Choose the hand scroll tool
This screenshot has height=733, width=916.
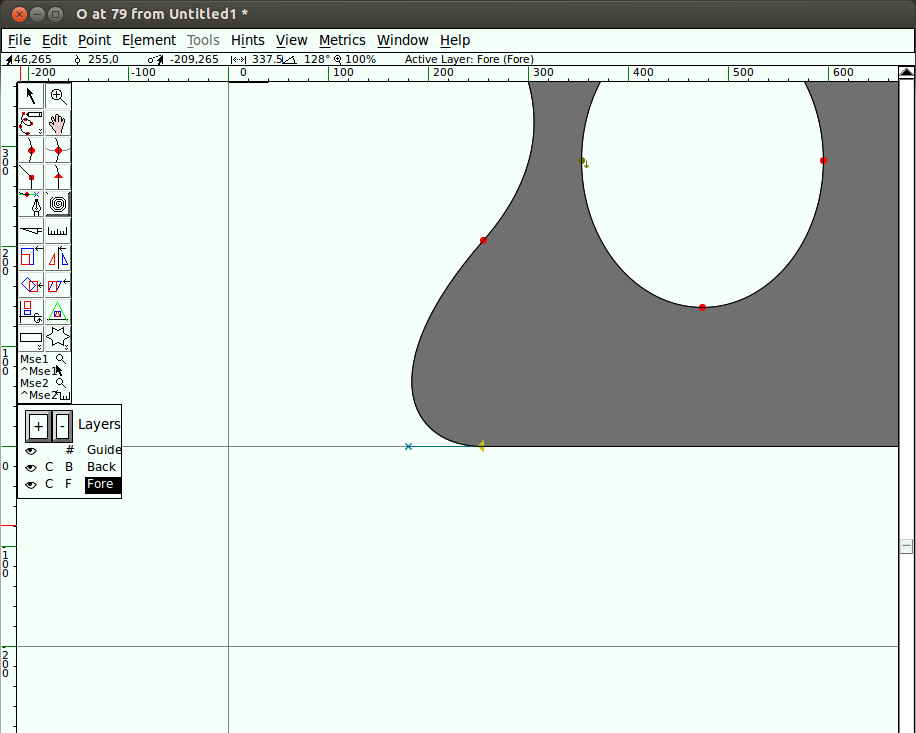tap(58, 124)
